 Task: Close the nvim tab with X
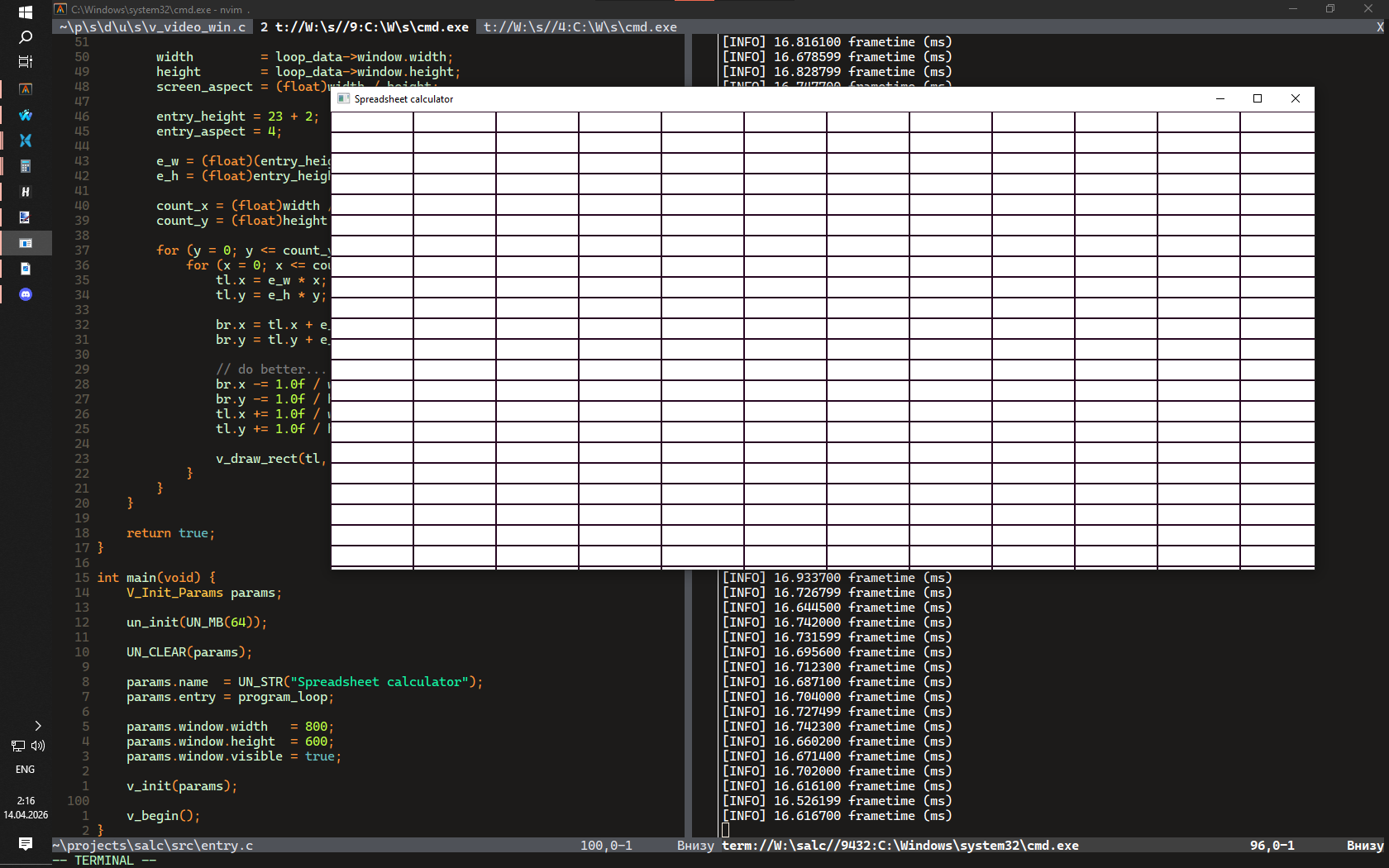[1379, 27]
